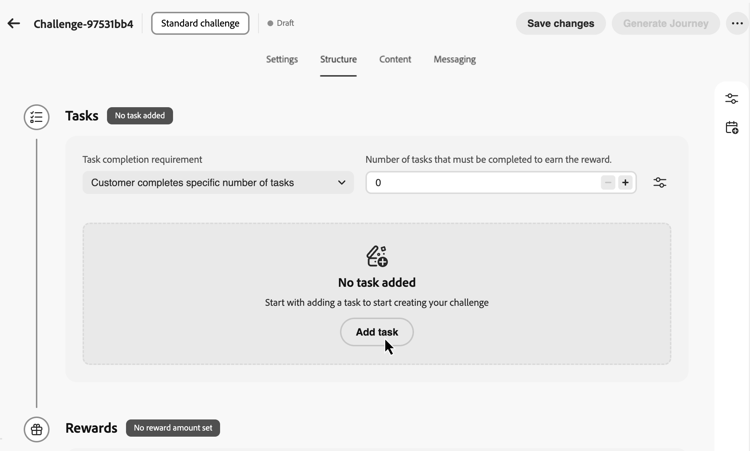This screenshot has height=451, width=750.
Task: Click the sliders icon beside the task number field
Action: (660, 182)
